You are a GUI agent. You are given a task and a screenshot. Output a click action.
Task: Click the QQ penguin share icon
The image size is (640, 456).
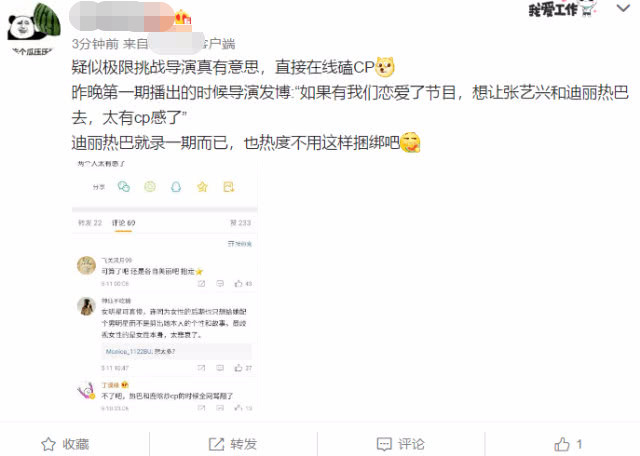176,187
